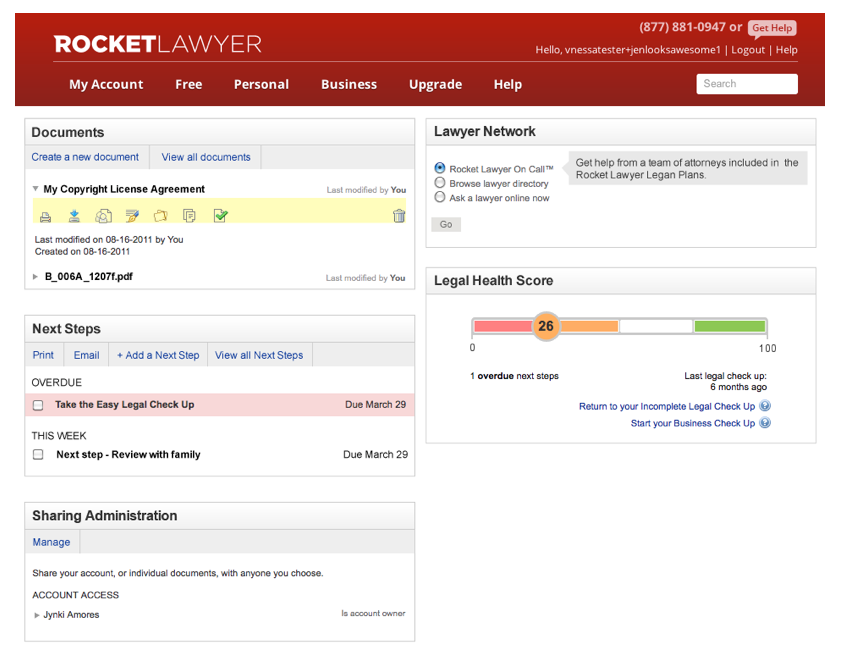845x658 pixels.
Task: Click the score 26 marker on health bar
Action: pos(546,326)
